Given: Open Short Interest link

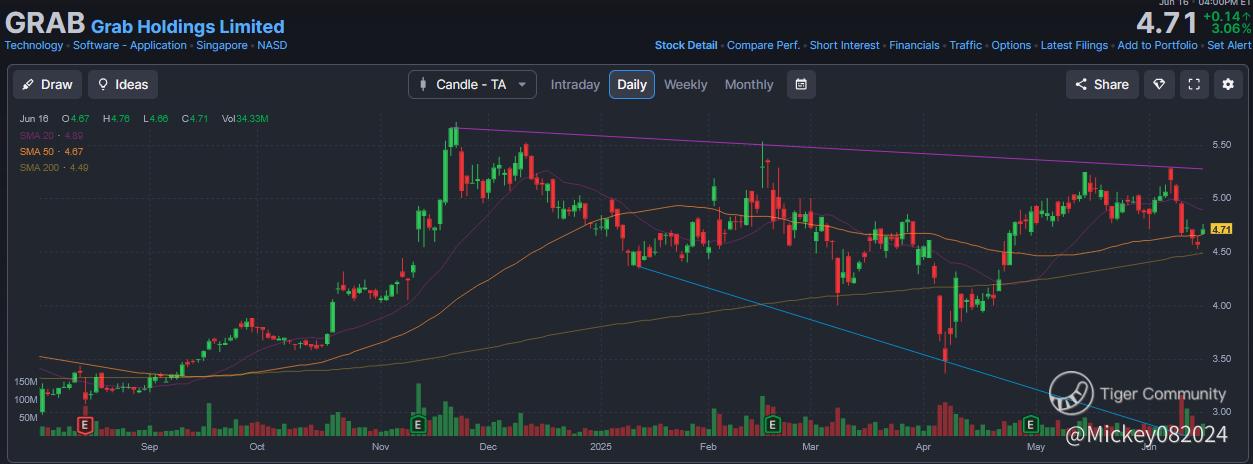Looking at the screenshot, I should pos(845,45).
